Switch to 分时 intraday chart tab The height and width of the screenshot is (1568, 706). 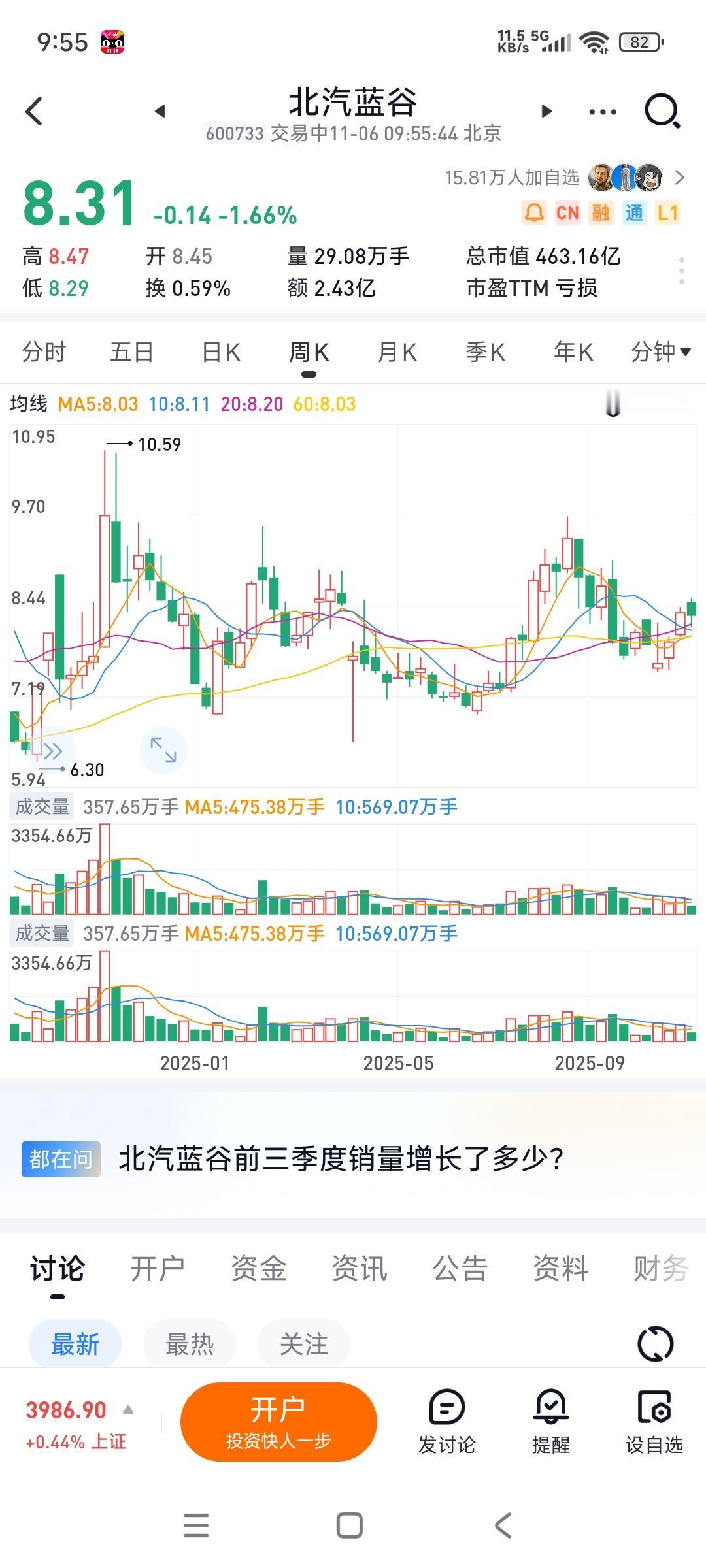(x=44, y=352)
